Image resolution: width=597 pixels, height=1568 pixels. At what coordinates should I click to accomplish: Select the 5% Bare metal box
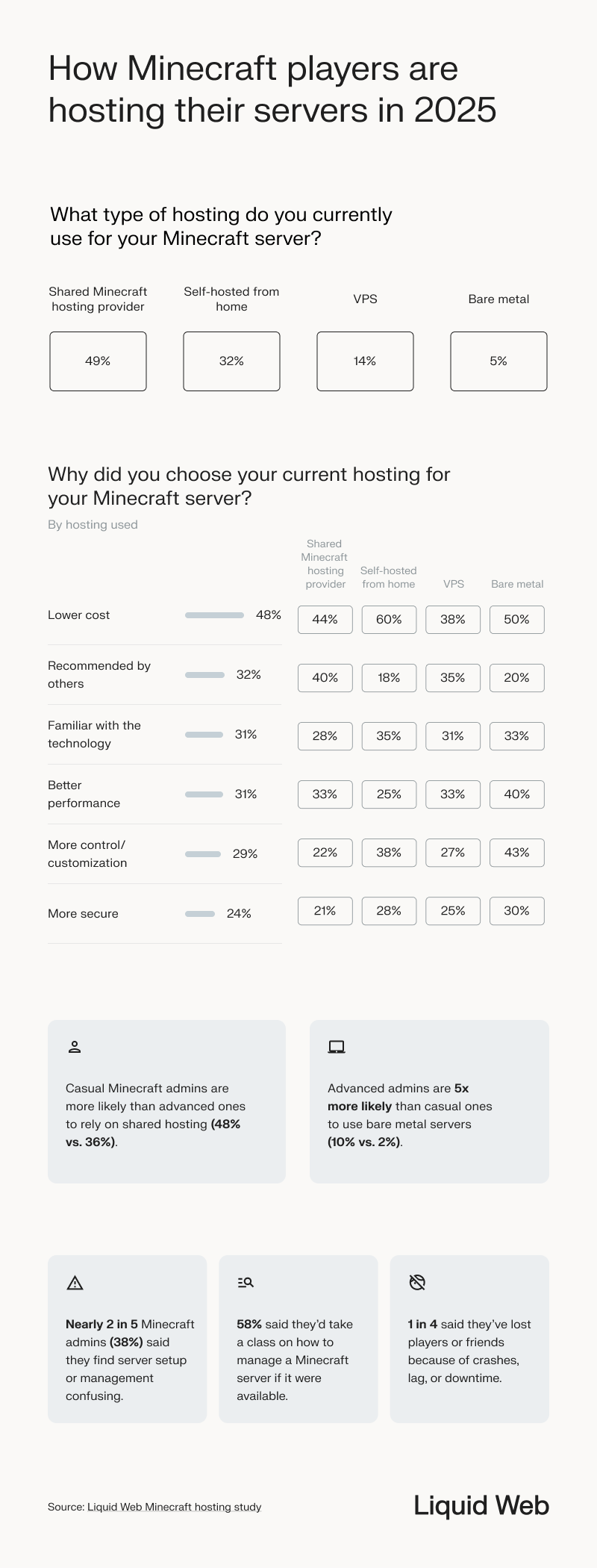[x=498, y=361]
